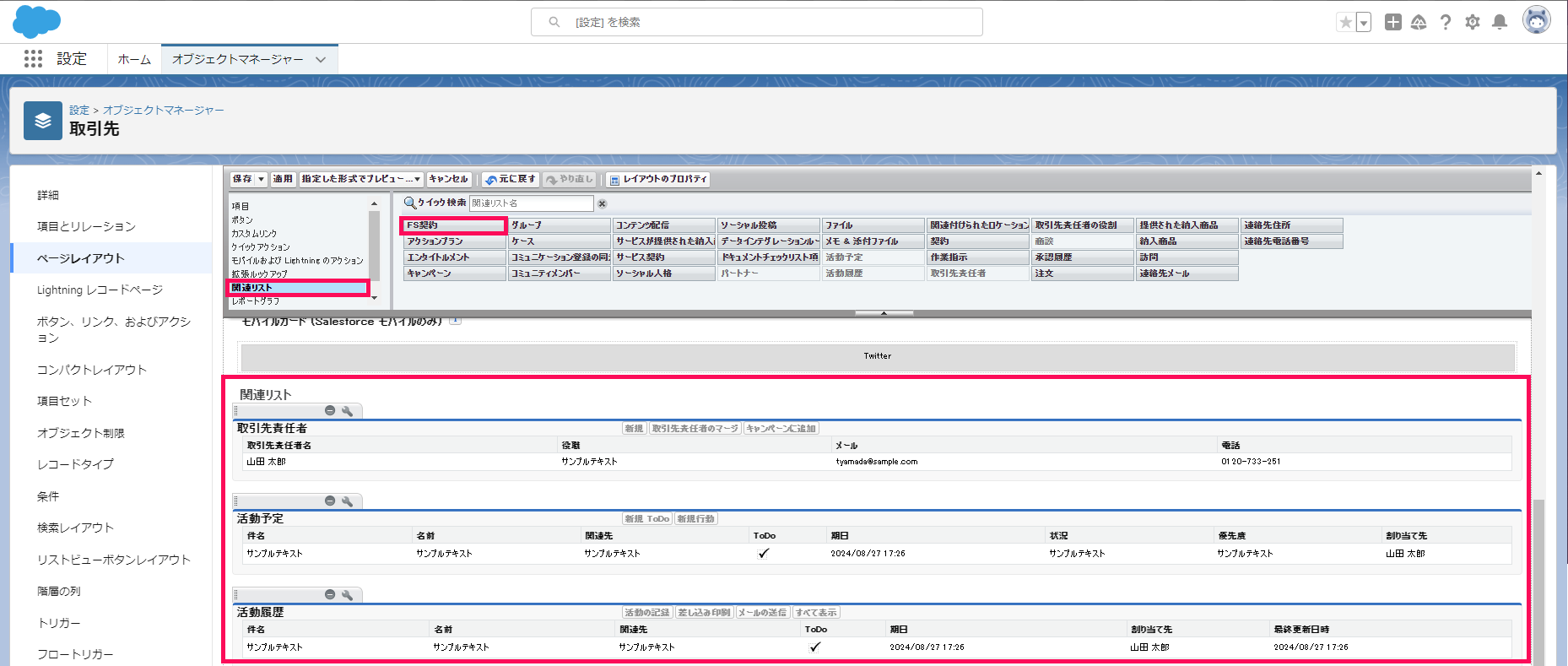This screenshot has width=1568, height=666.
Task: Click the 新規 ToDo button in 活動予定
Action: [647, 519]
